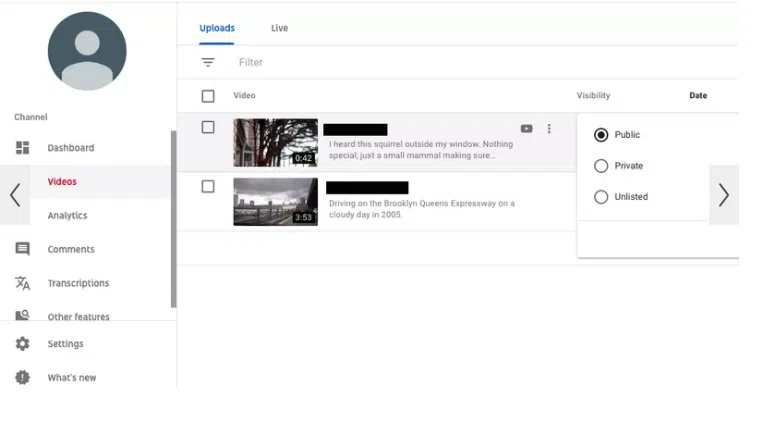
Task: Click the Video column header
Action: (x=244, y=96)
